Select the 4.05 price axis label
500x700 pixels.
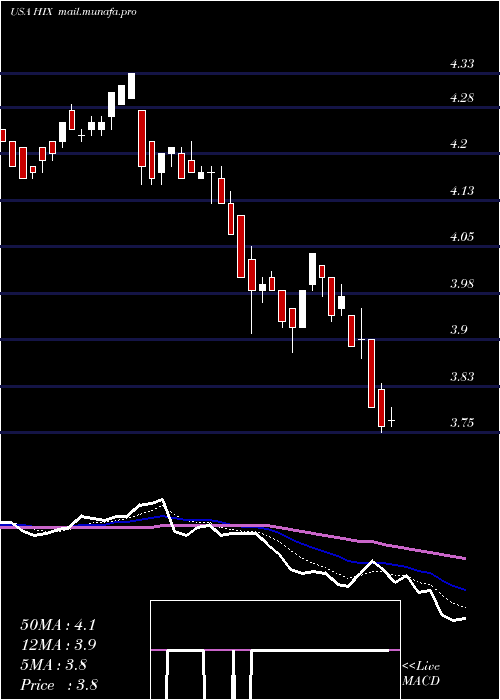(x=462, y=237)
